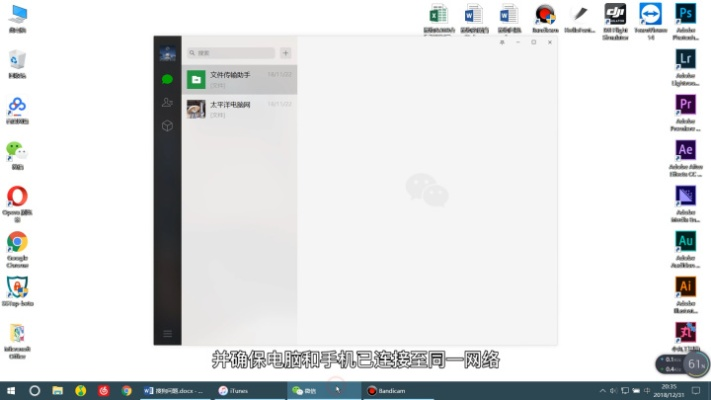Click the plus button to start group chat
711x400 pixels.
pyautogui.click(x=286, y=53)
